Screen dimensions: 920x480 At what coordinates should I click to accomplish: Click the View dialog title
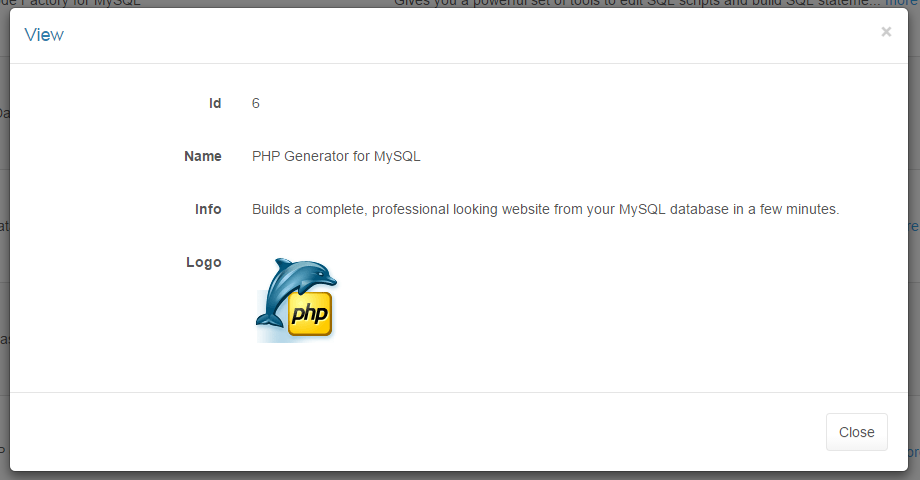[x=44, y=35]
